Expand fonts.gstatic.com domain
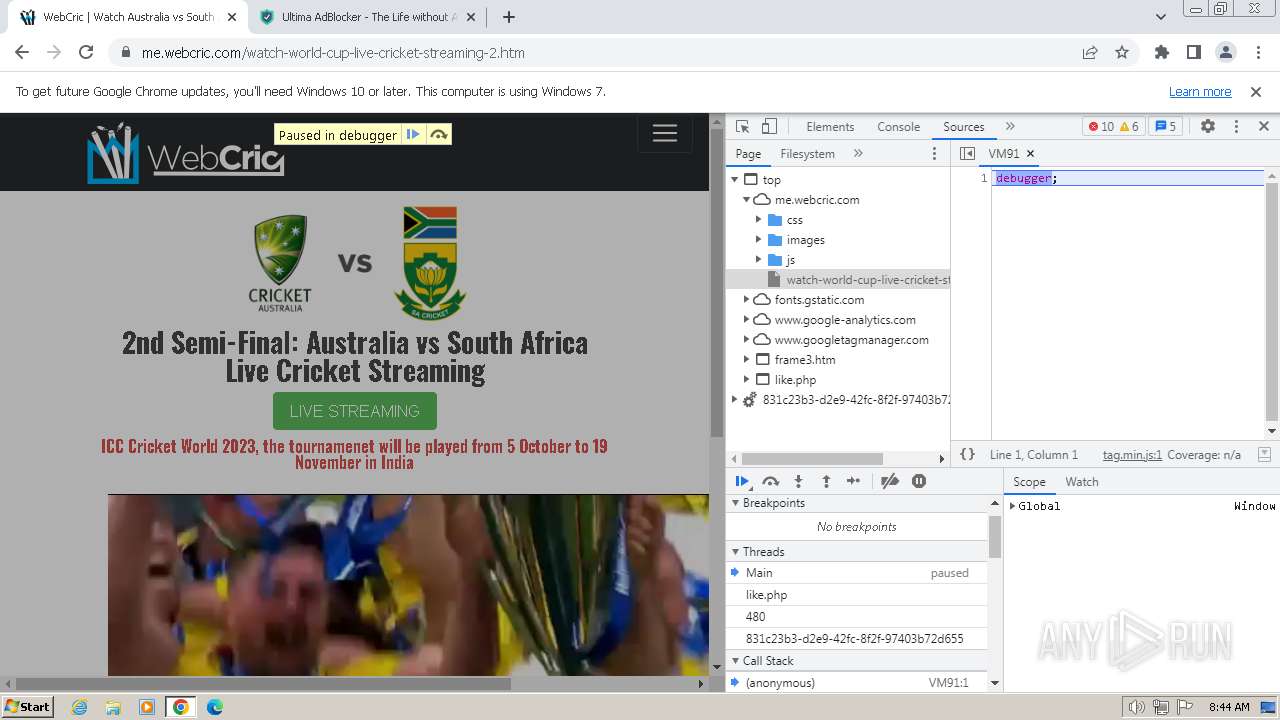1280x720 pixels. [x=747, y=300]
